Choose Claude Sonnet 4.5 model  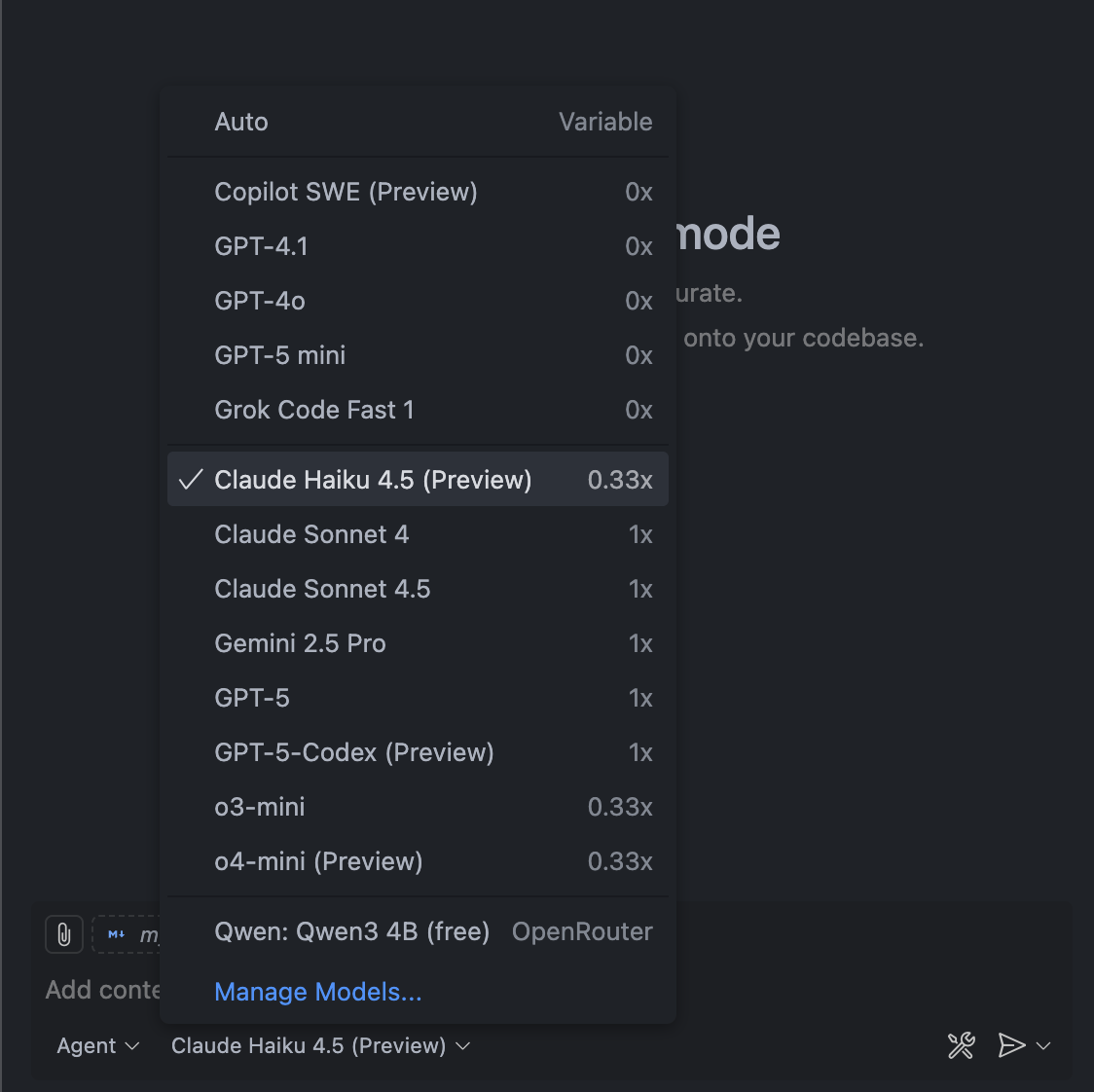tap(418, 589)
